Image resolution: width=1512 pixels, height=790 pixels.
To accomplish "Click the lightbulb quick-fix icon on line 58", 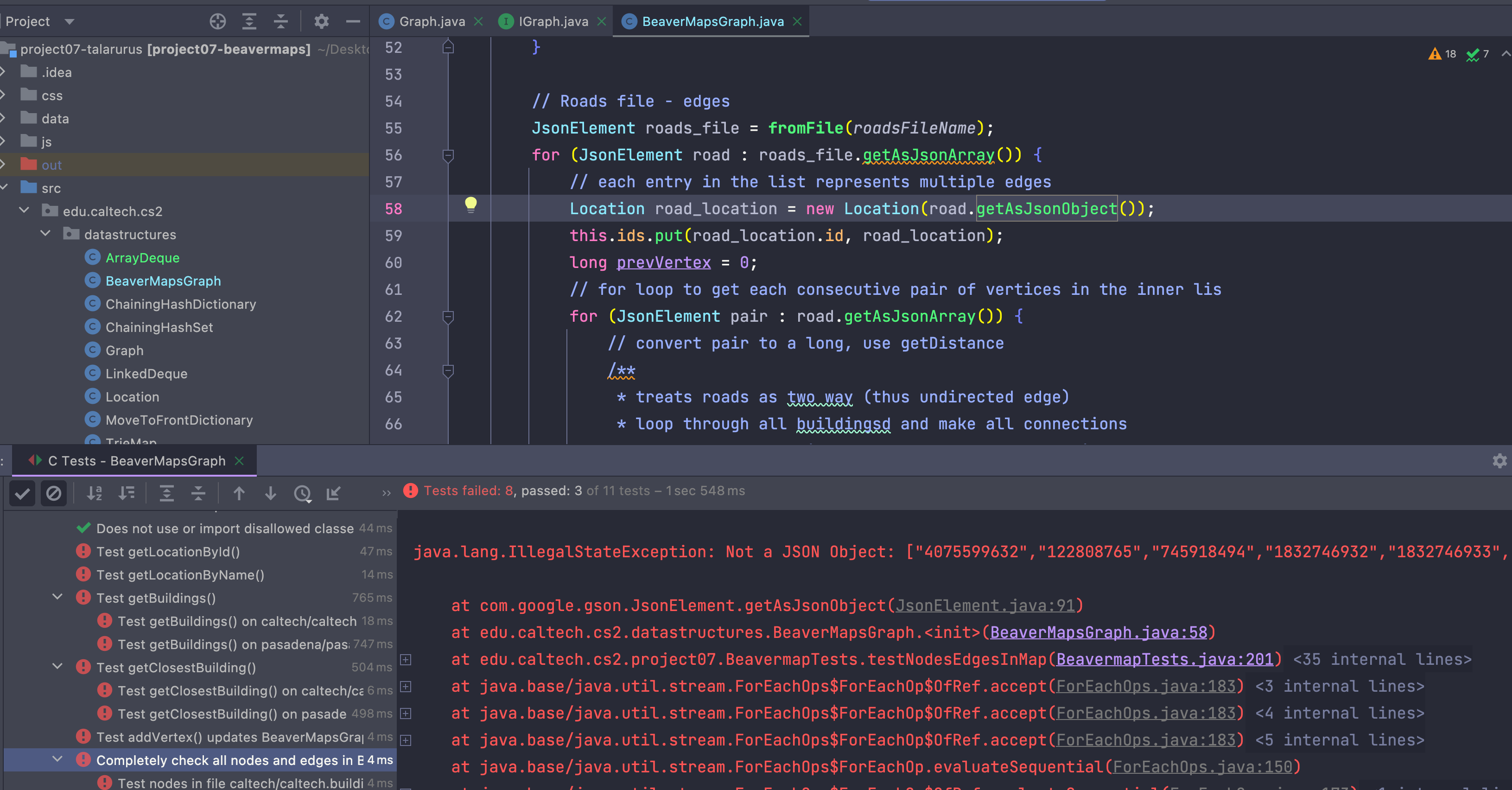I will (471, 204).
